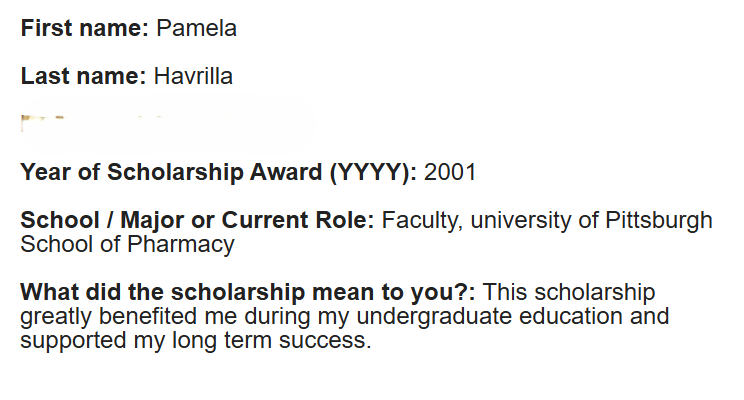Click 'School / Major or Current Role:' label

pyautogui.click(x=197, y=220)
